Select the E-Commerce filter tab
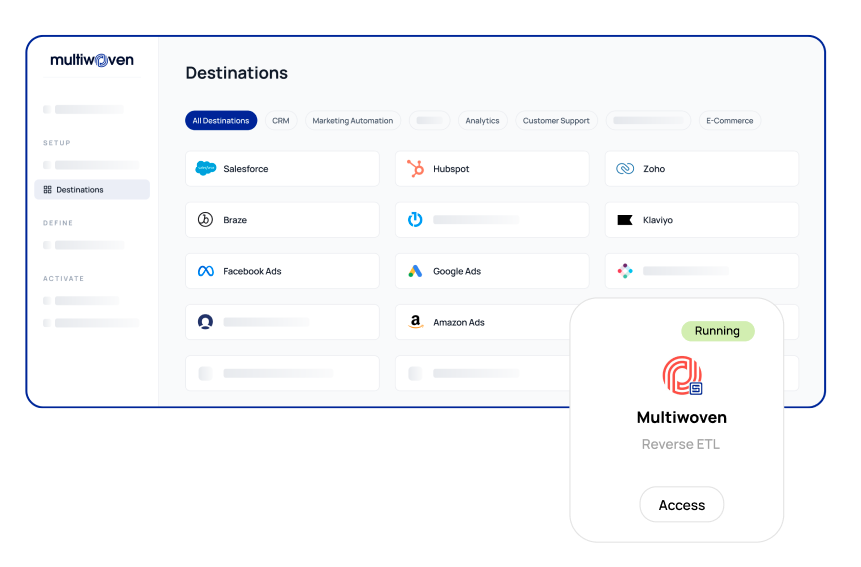 click(x=729, y=120)
